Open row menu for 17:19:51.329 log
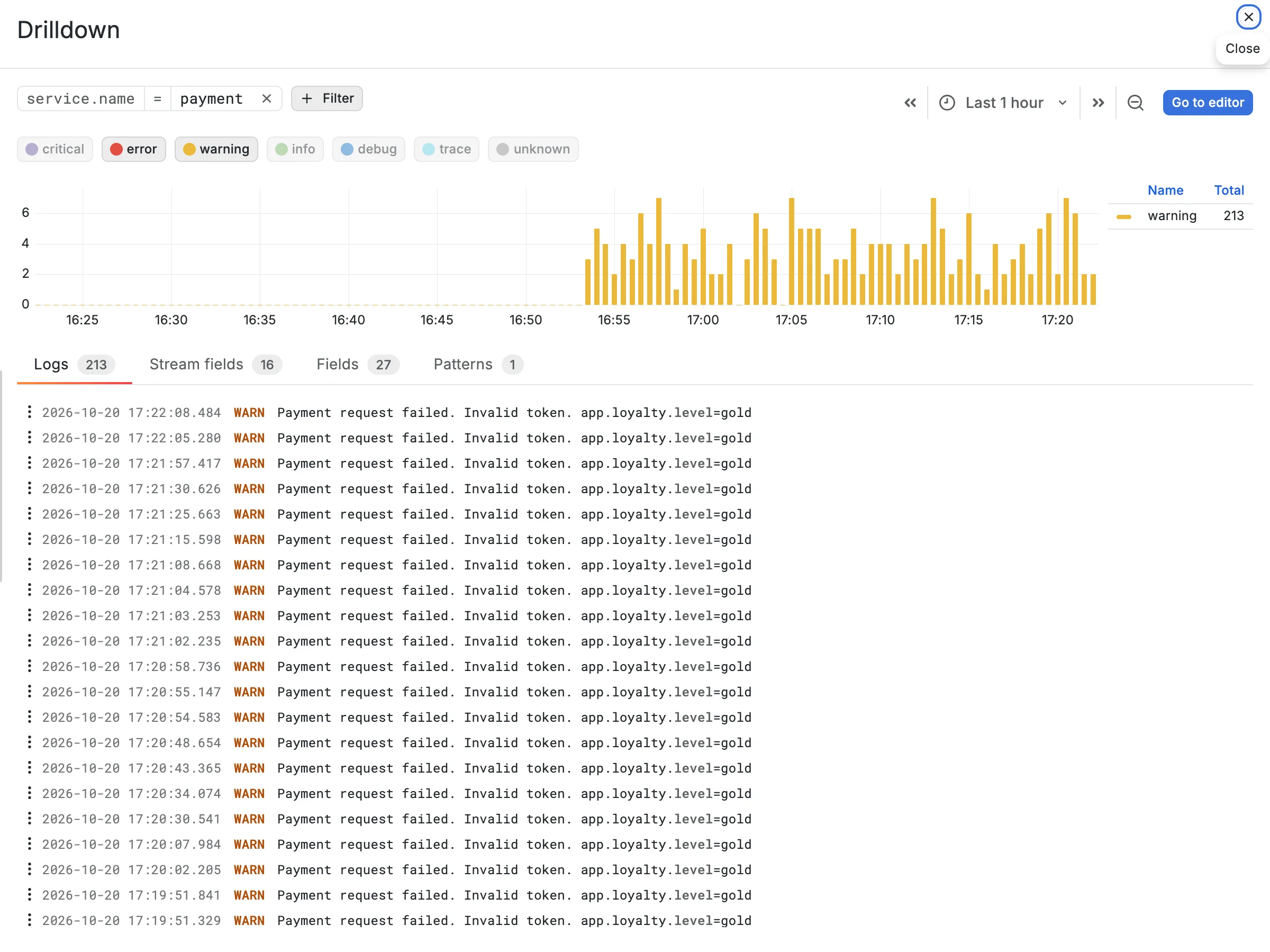1270x952 pixels. click(x=29, y=920)
